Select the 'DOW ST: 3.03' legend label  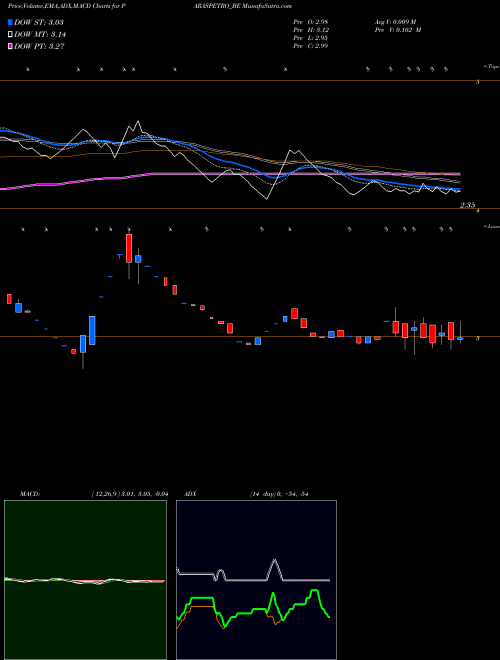point(39,22)
